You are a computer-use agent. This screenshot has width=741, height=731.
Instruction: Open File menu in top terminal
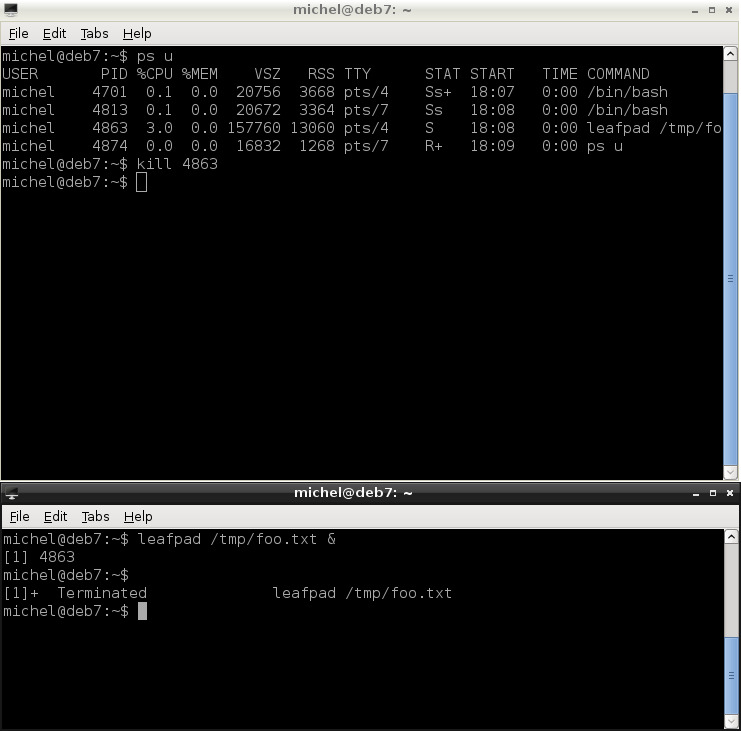[x=18, y=34]
